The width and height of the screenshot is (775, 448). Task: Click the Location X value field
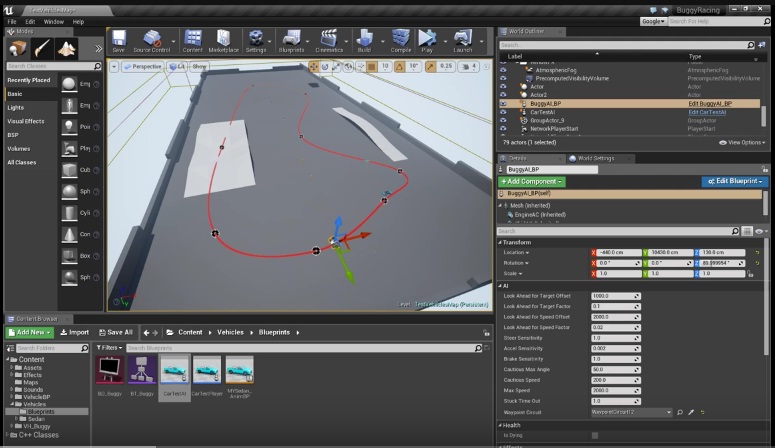coord(619,253)
